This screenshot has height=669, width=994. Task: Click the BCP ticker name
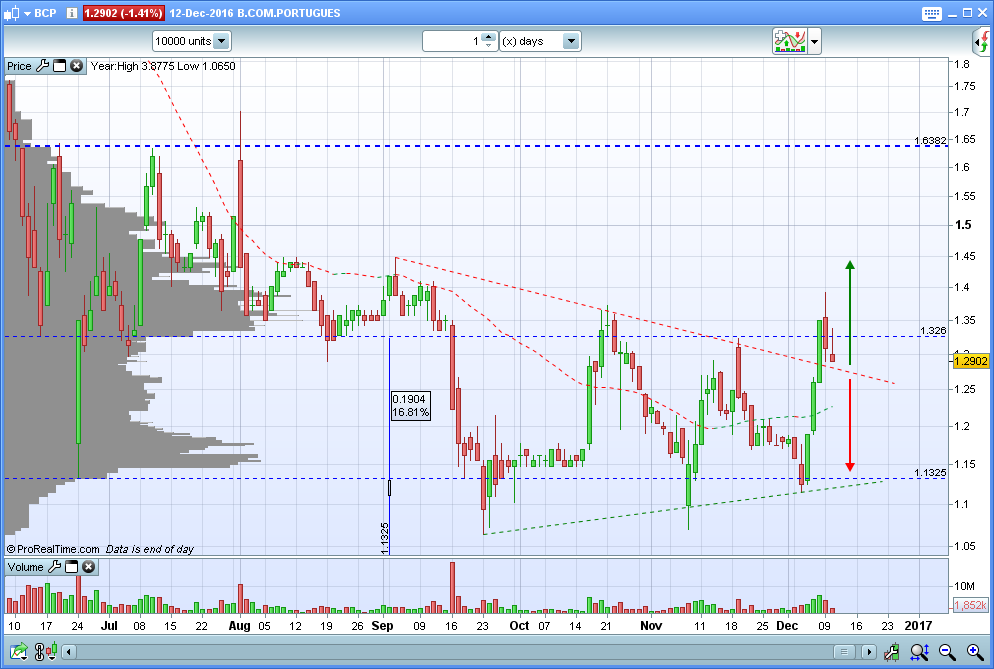point(45,13)
